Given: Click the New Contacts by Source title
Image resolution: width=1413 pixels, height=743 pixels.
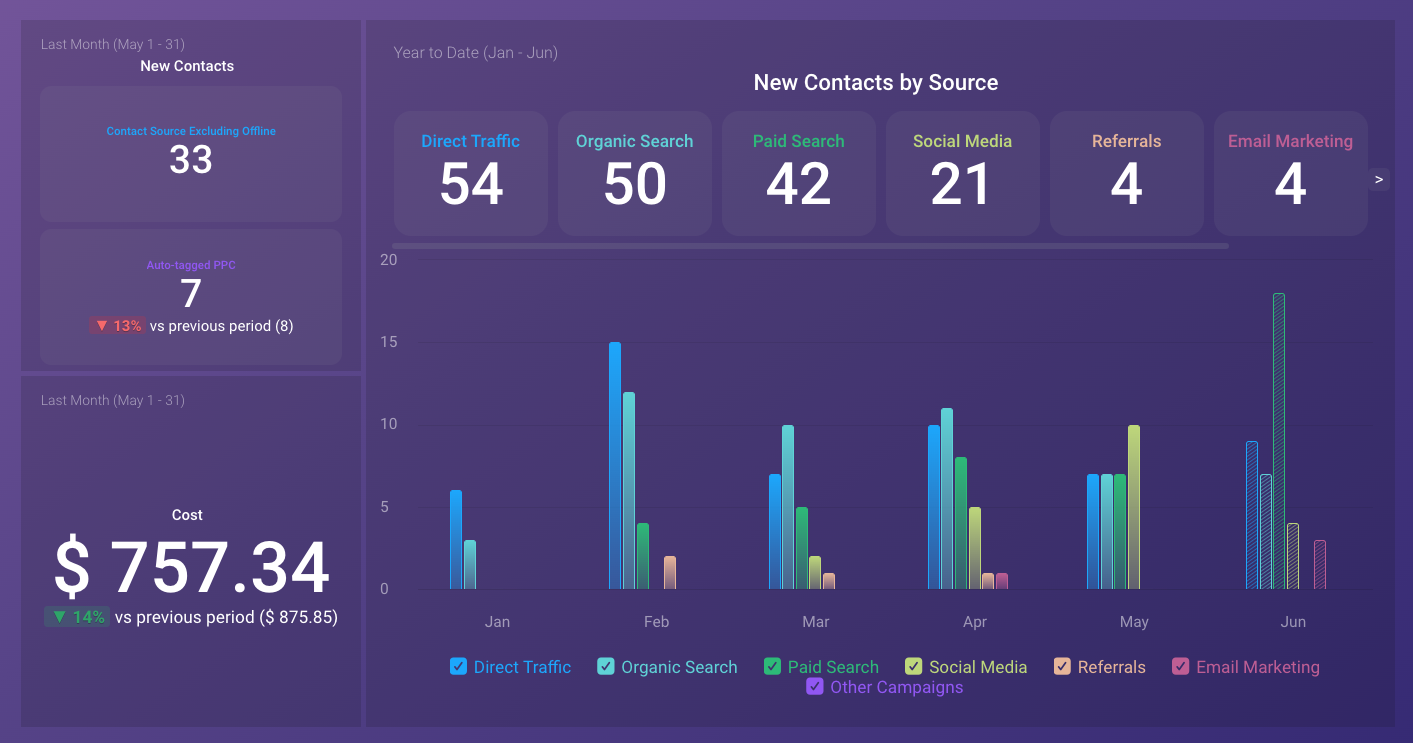Looking at the screenshot, I should [x=876, y=83].
